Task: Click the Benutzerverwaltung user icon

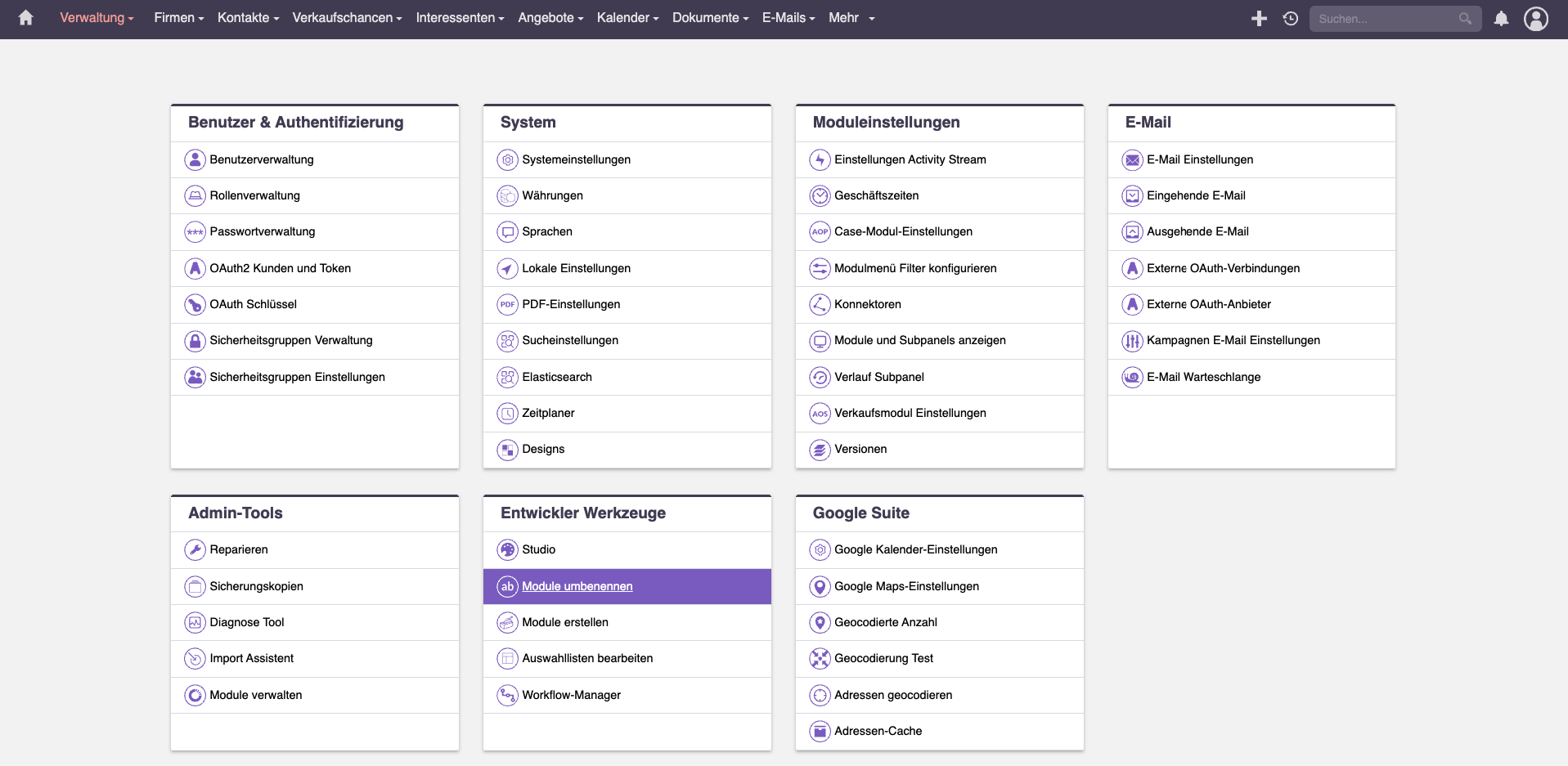Action: tap(195, 159)
